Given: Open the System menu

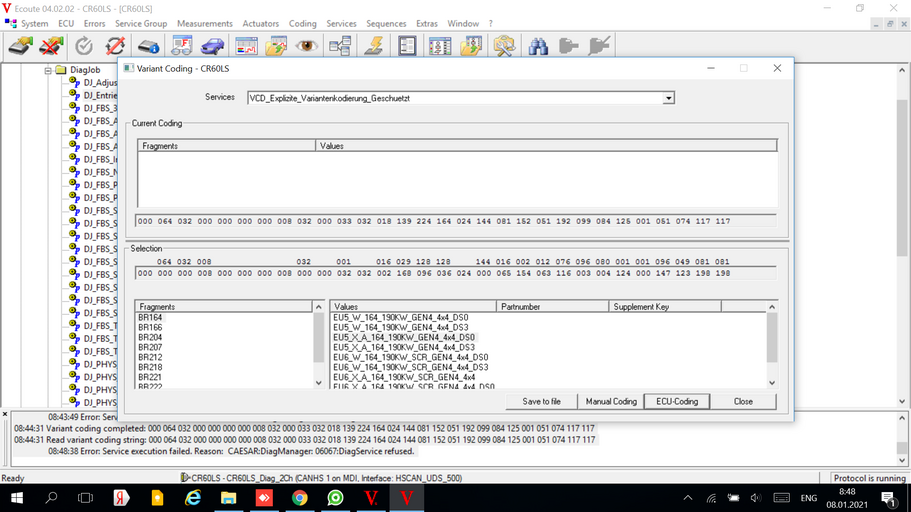Looking at the screenshot, I should tap(34, 24).
